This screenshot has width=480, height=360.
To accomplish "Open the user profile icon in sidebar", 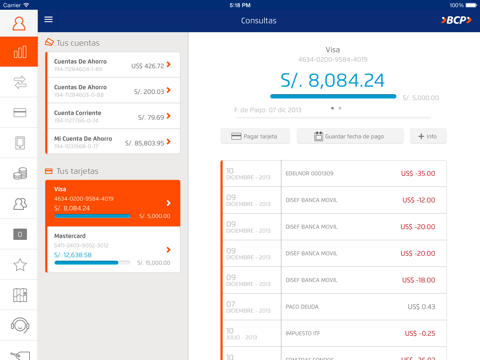I will coord(19,24).
